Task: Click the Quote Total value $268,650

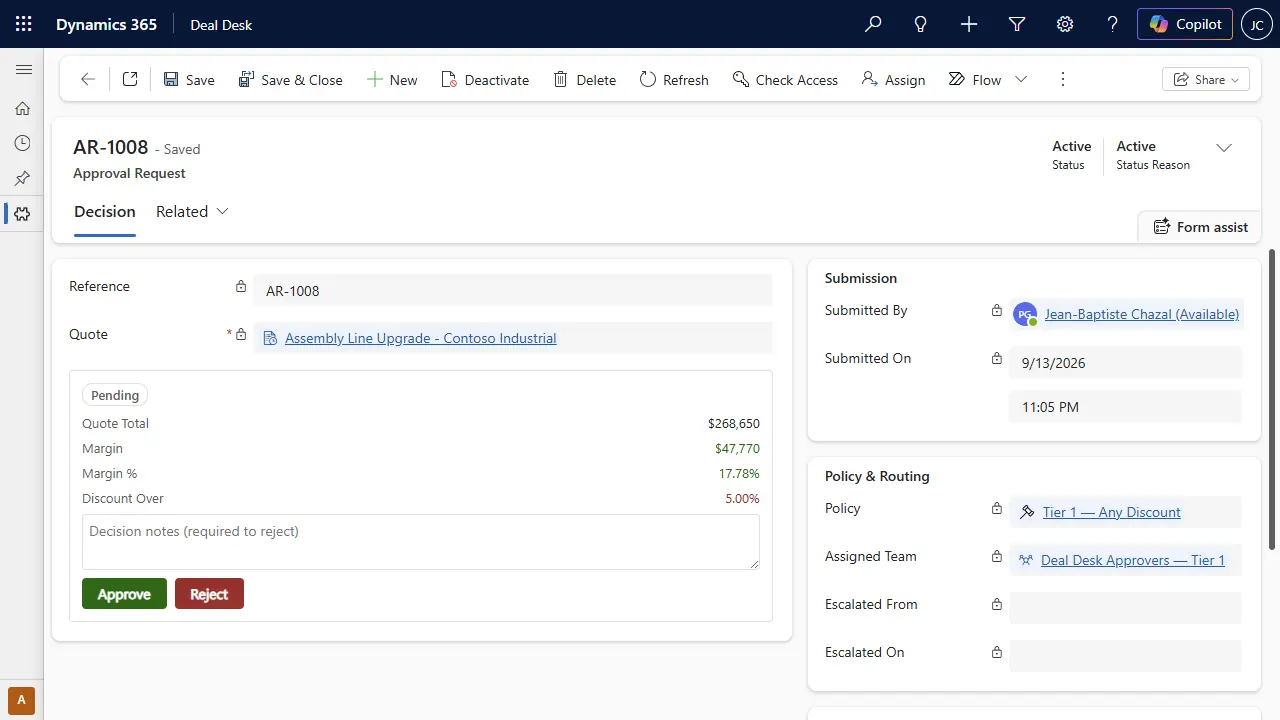Action: pyautogui.click(x=734, y=424)
